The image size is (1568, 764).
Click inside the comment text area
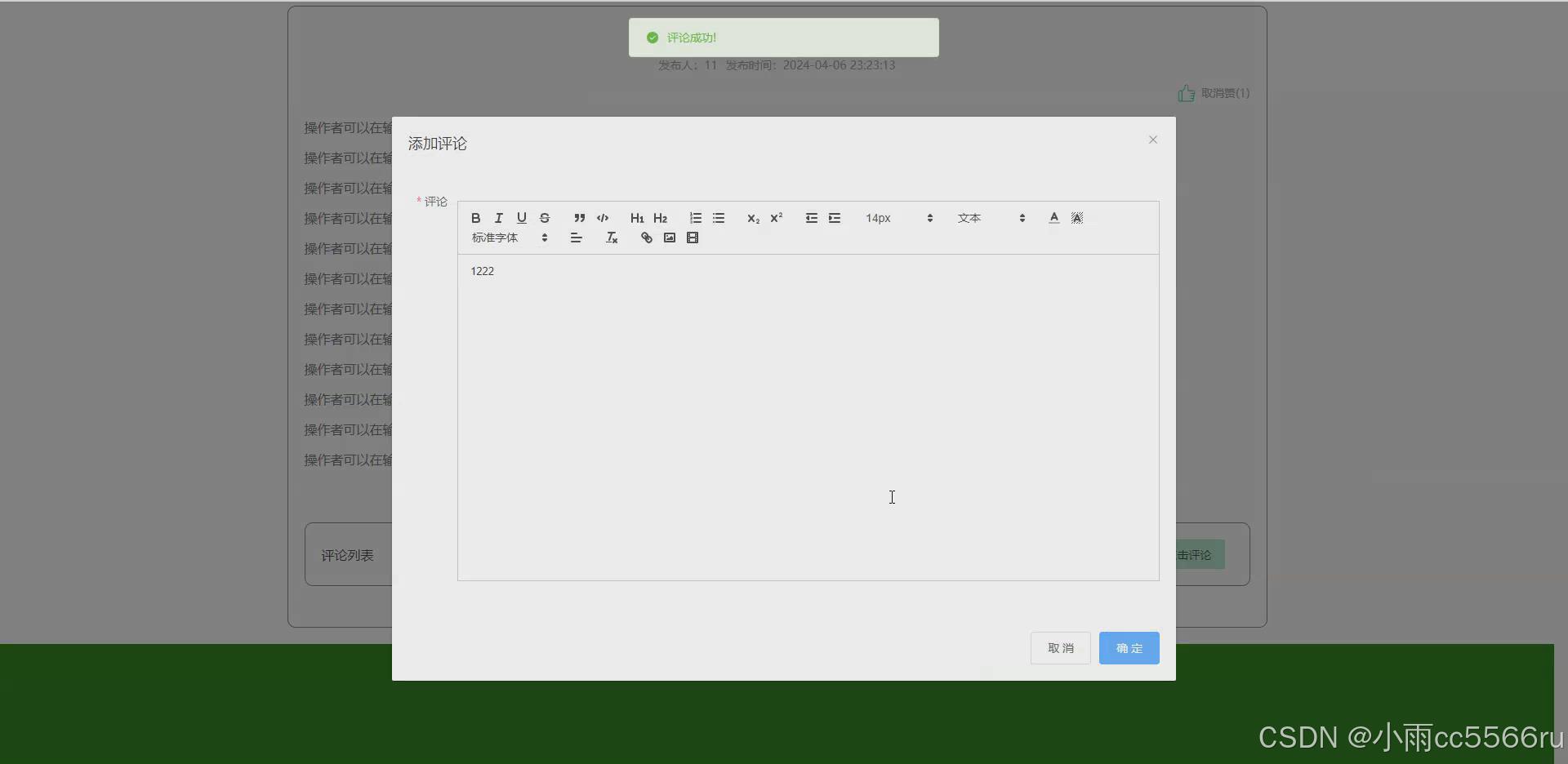point(808,417)
